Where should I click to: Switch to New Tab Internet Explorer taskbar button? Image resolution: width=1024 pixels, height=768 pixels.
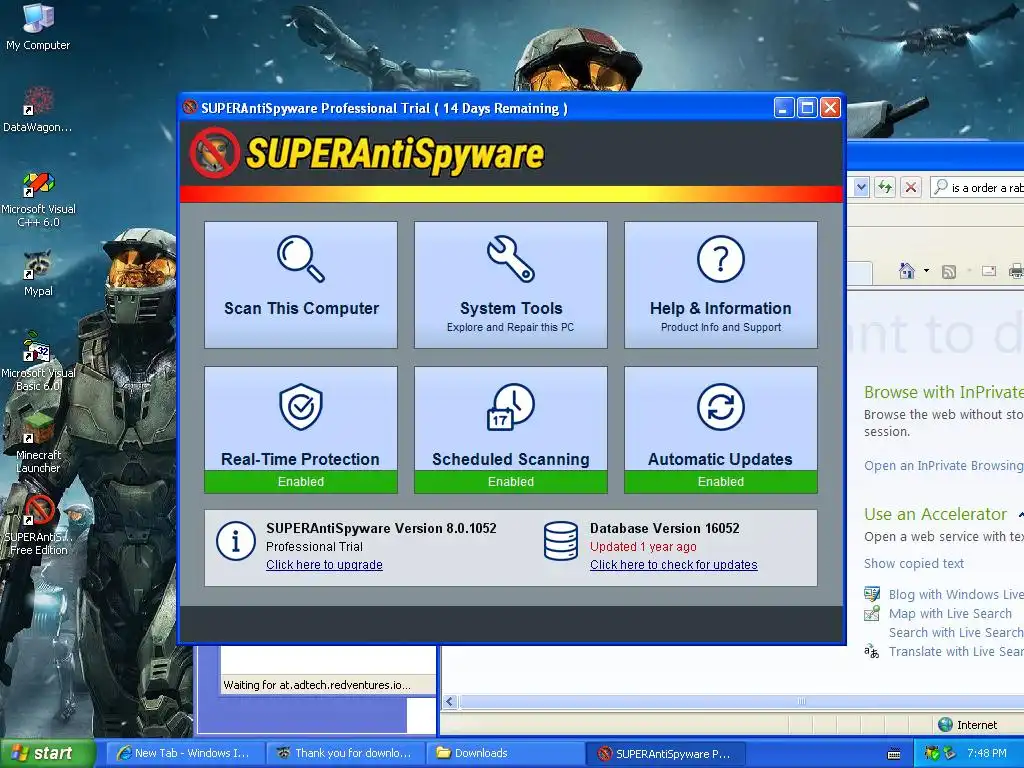pyautogui.click(x=185, y=753)
